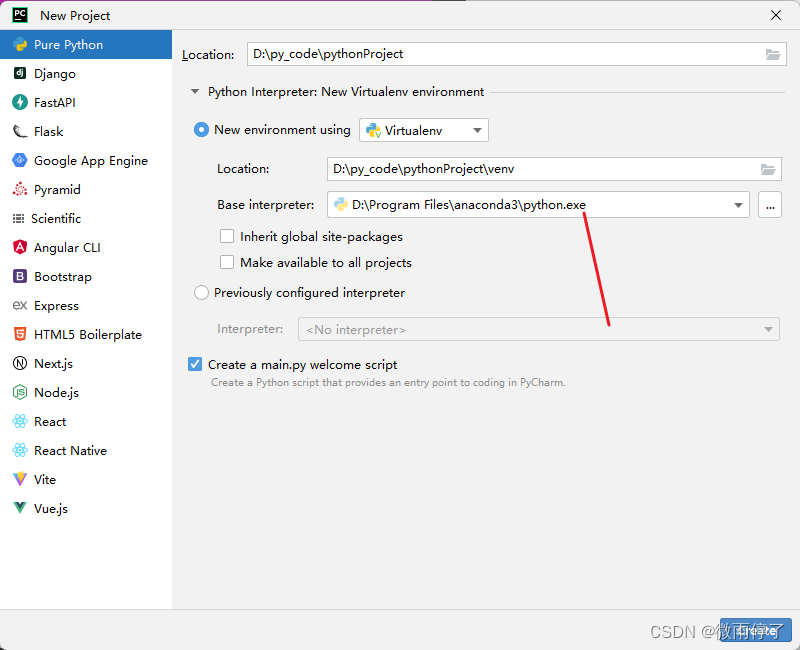The image size is (800, 650).
Task: Click the Scientific project icon
Action: tap(18, 218)
